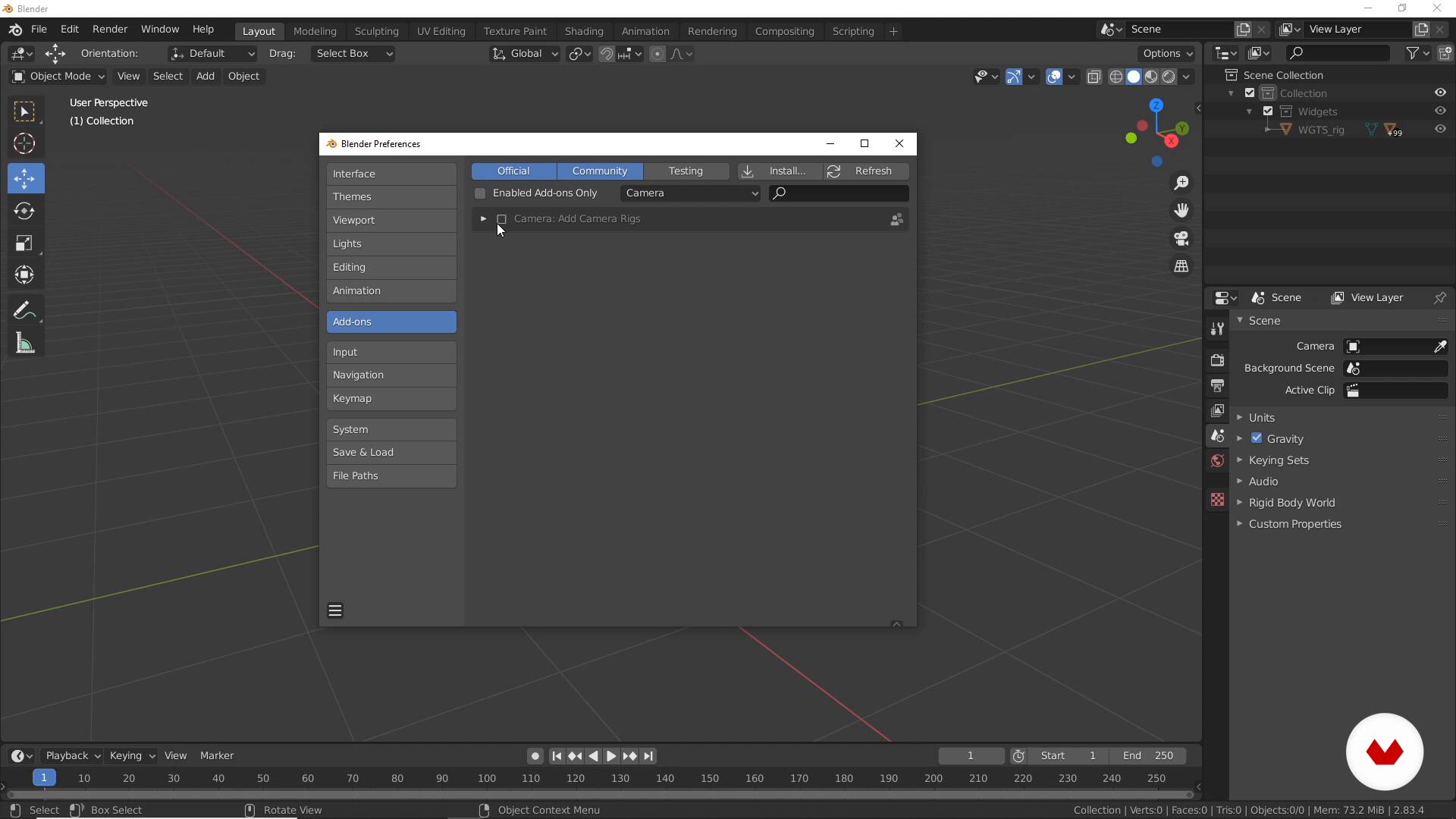
Task: Toggle Gravity checkbox in Scene properties
Action: click(x=1257, y=438)
